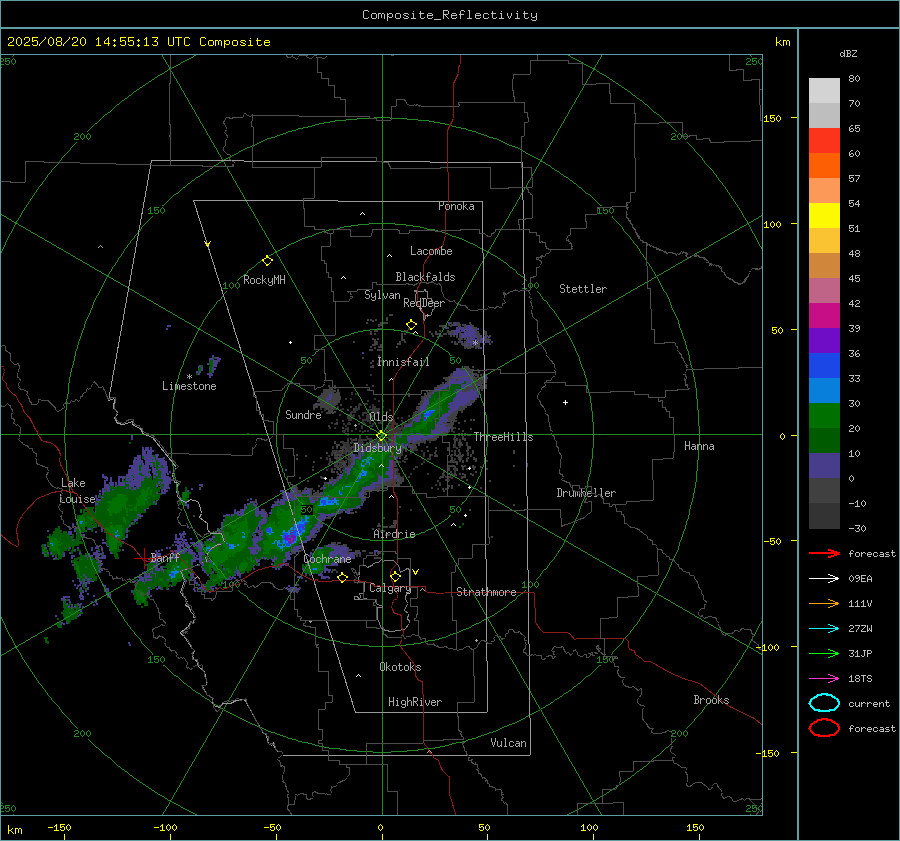
Task: Click the yellow 54 dBZ color swatch
Action: point(824,216)
